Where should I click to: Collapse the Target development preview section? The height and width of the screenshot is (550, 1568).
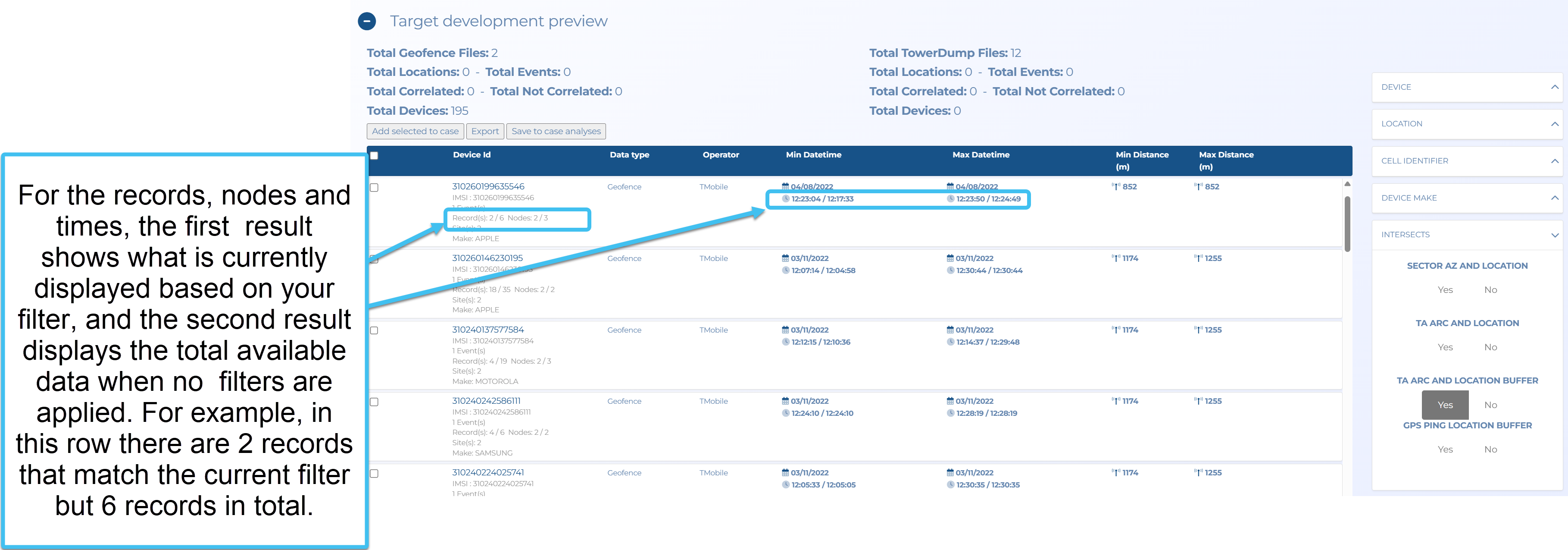(x=366, y=21)
